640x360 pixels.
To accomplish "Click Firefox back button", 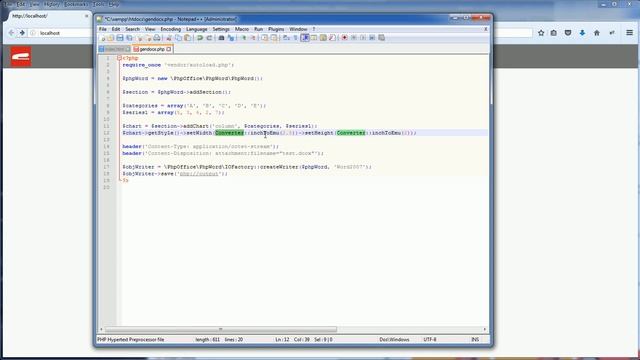I will coord(11,33).
